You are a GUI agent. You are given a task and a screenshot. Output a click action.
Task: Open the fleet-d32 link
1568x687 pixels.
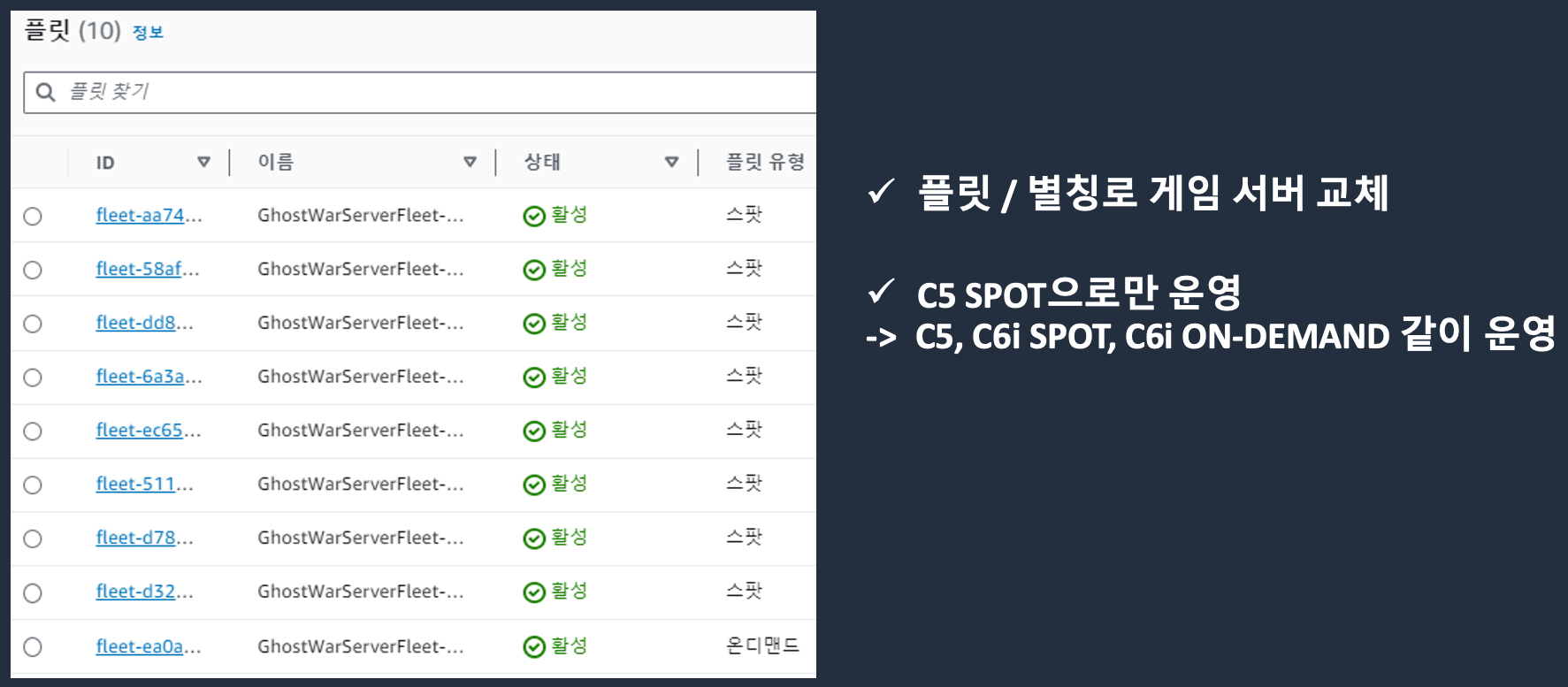tap(144, 592)
